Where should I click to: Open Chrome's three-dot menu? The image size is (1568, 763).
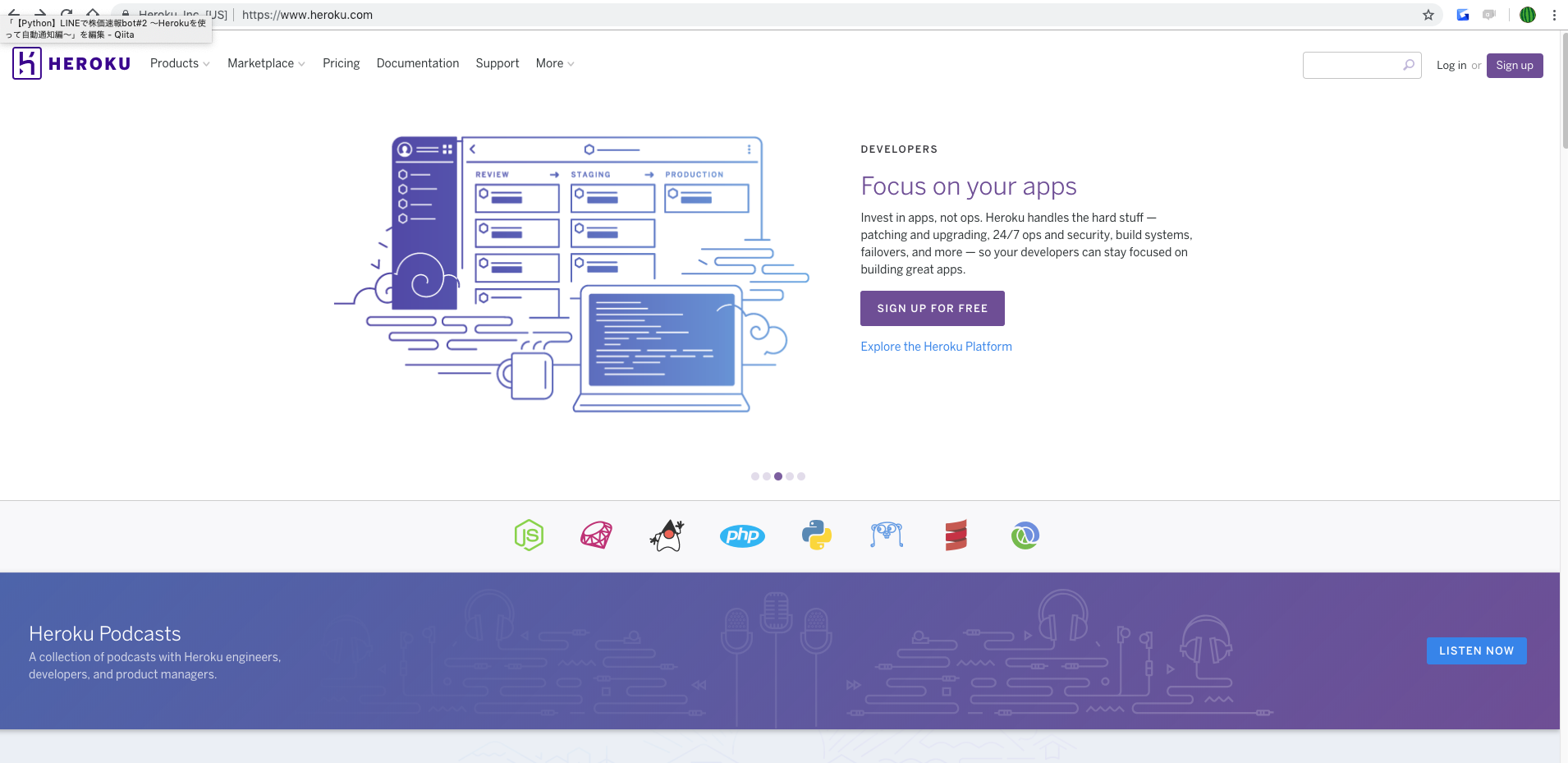point(1554,15)
